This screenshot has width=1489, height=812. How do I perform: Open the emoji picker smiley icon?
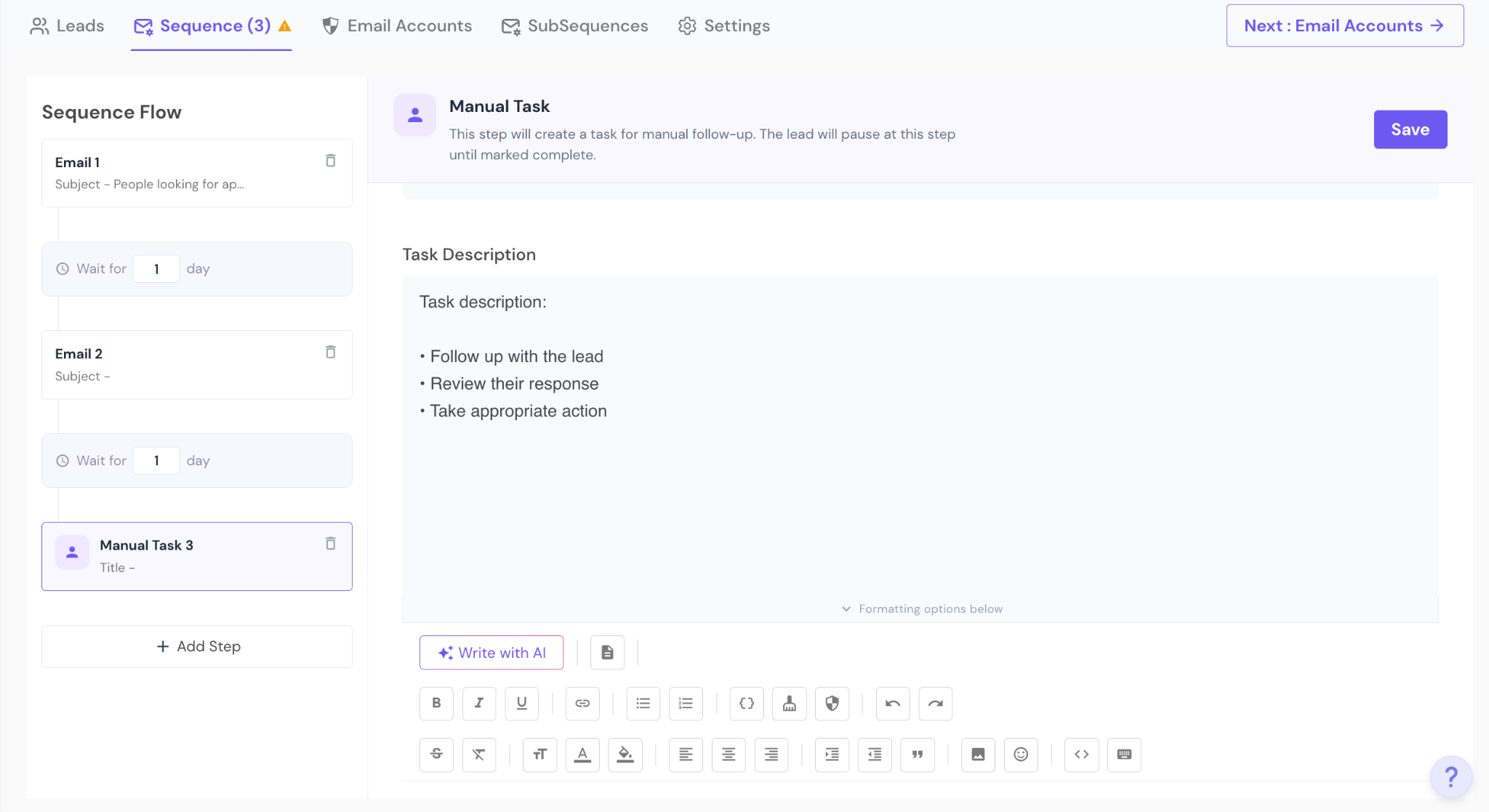[x=1021, y=754]
